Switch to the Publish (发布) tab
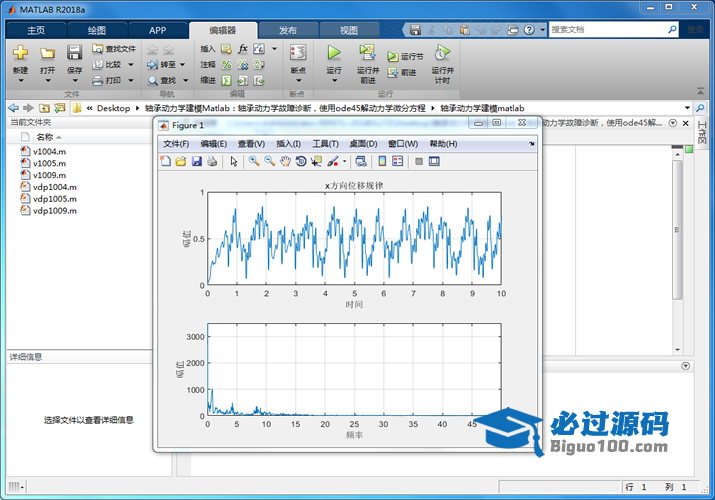 [288, 30]
